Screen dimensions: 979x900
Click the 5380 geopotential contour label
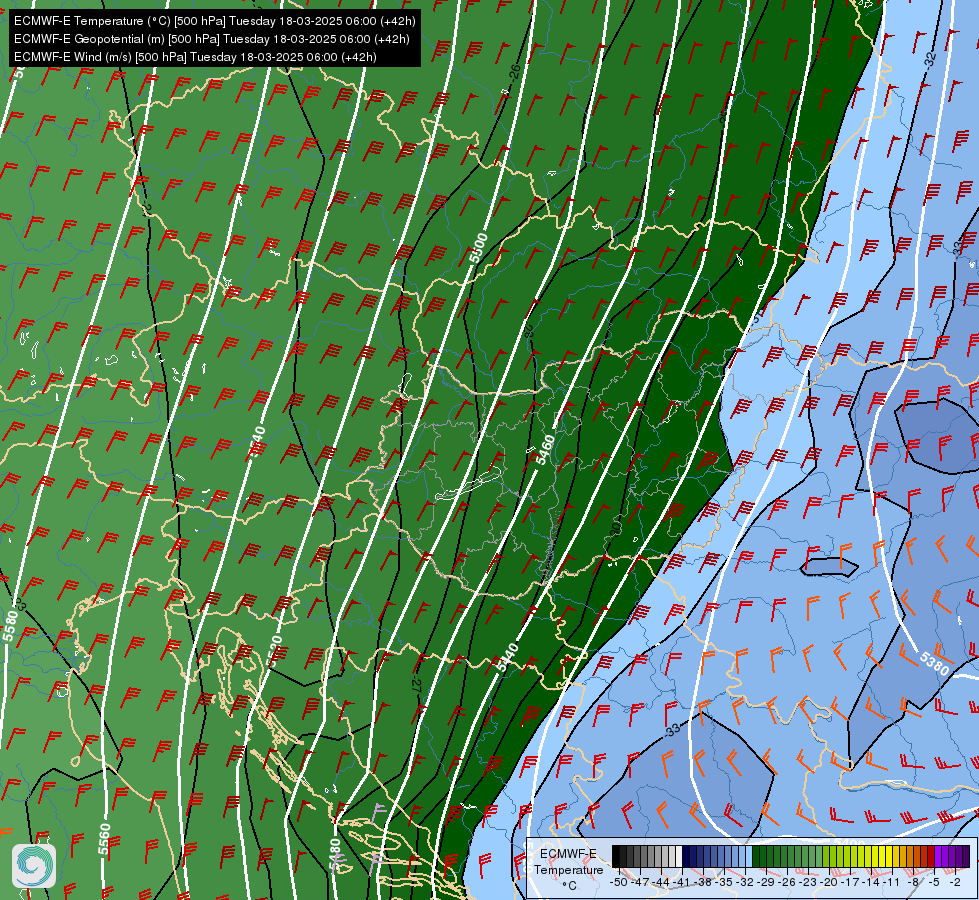(x=934, y=663)
